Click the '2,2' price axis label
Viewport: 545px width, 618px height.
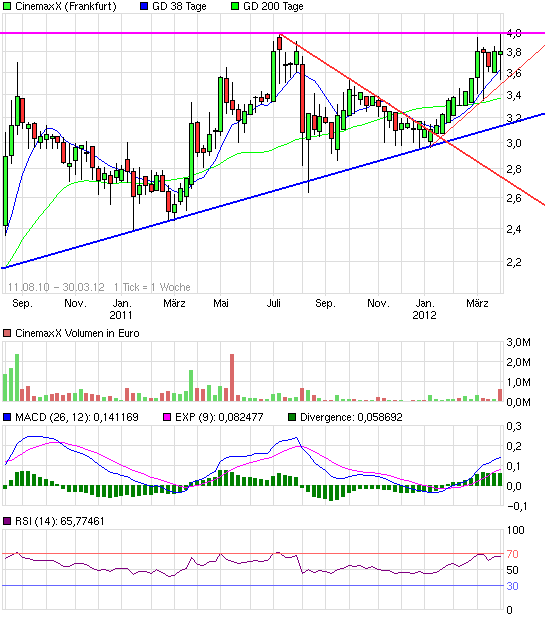[x=514, y=262]
